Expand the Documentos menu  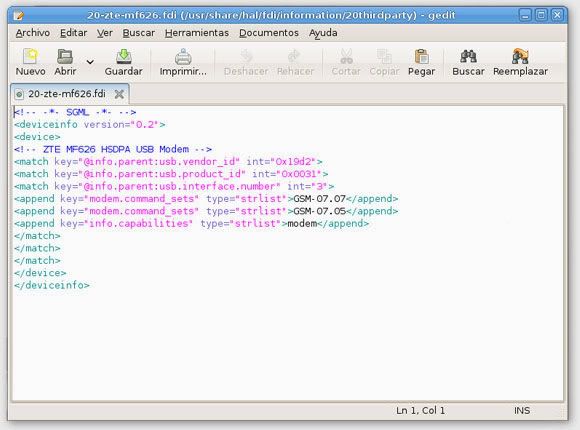(x=269, y=33)
